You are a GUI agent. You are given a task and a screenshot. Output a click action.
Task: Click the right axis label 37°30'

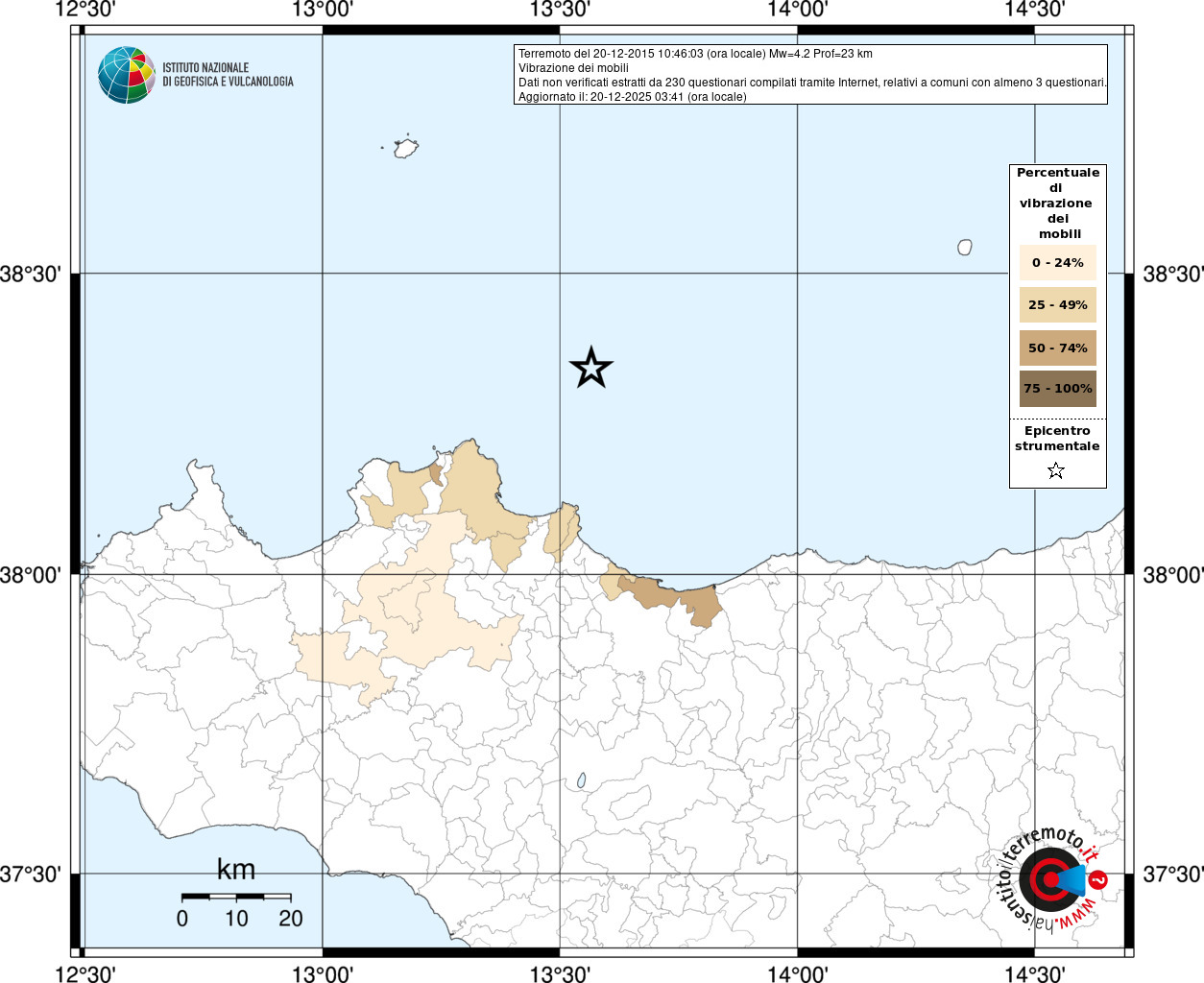[1173, 875]
